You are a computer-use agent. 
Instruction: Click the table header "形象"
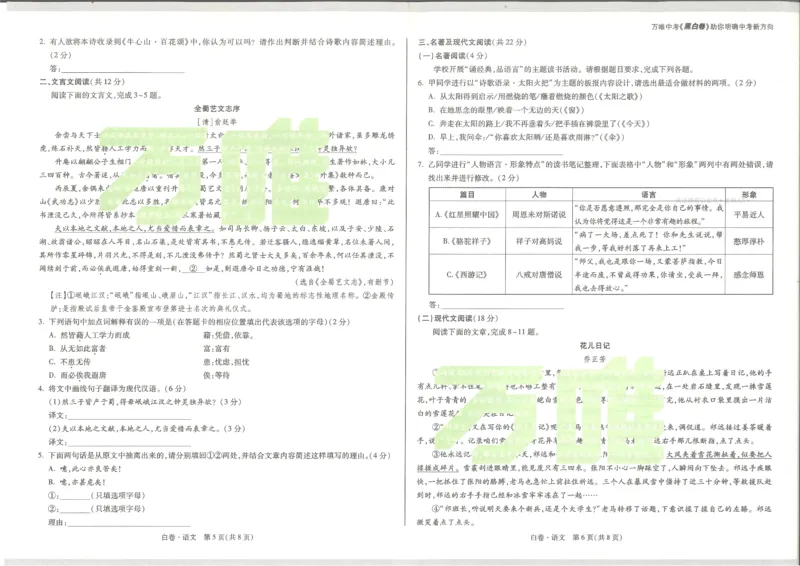[749, 194]
